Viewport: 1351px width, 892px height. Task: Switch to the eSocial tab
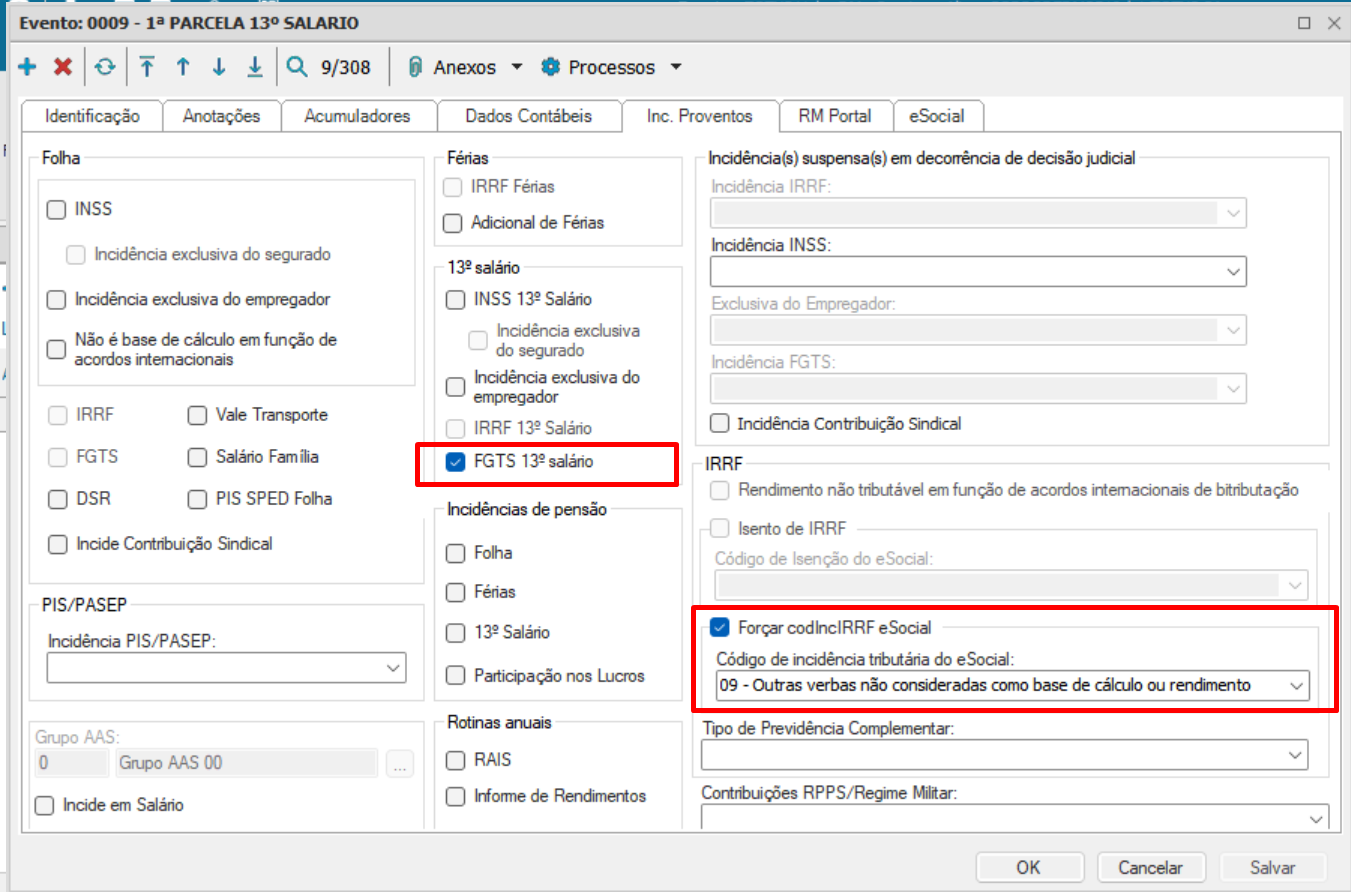point(937,116)
